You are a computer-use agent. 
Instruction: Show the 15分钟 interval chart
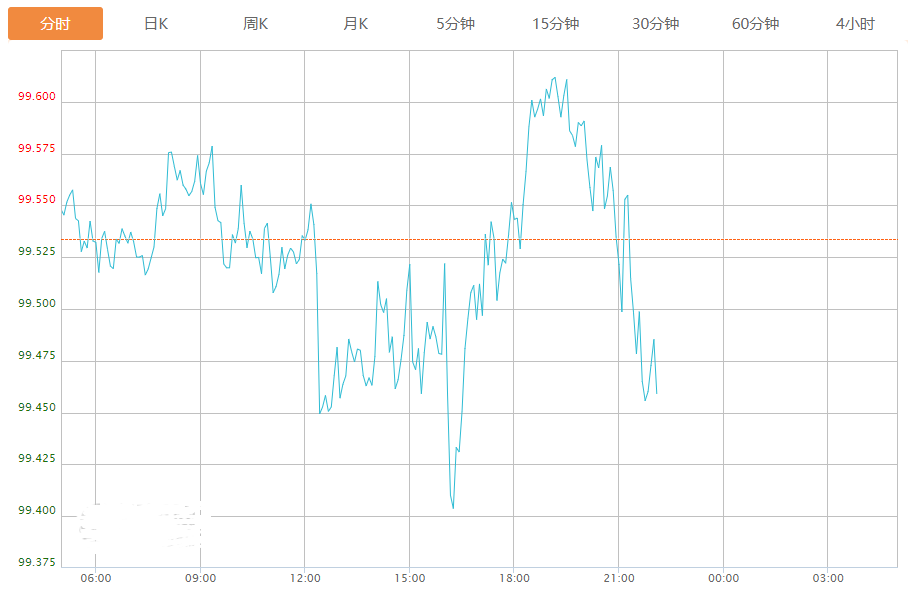point(556,24)
